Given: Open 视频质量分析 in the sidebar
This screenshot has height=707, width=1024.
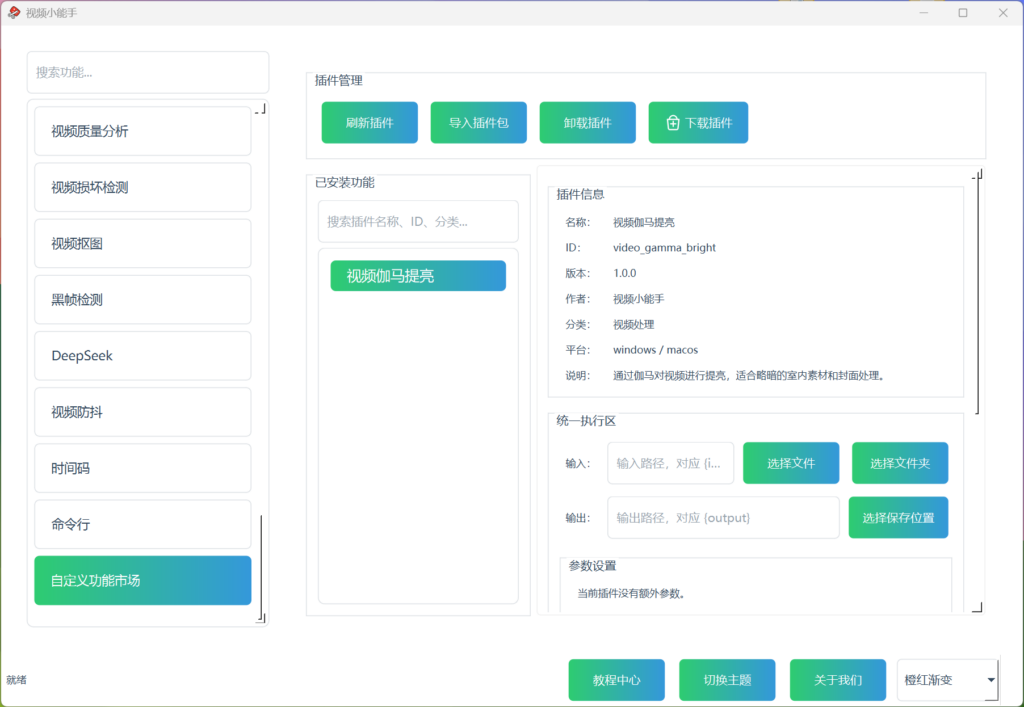Looking at the screenshot, I should 143,131.
